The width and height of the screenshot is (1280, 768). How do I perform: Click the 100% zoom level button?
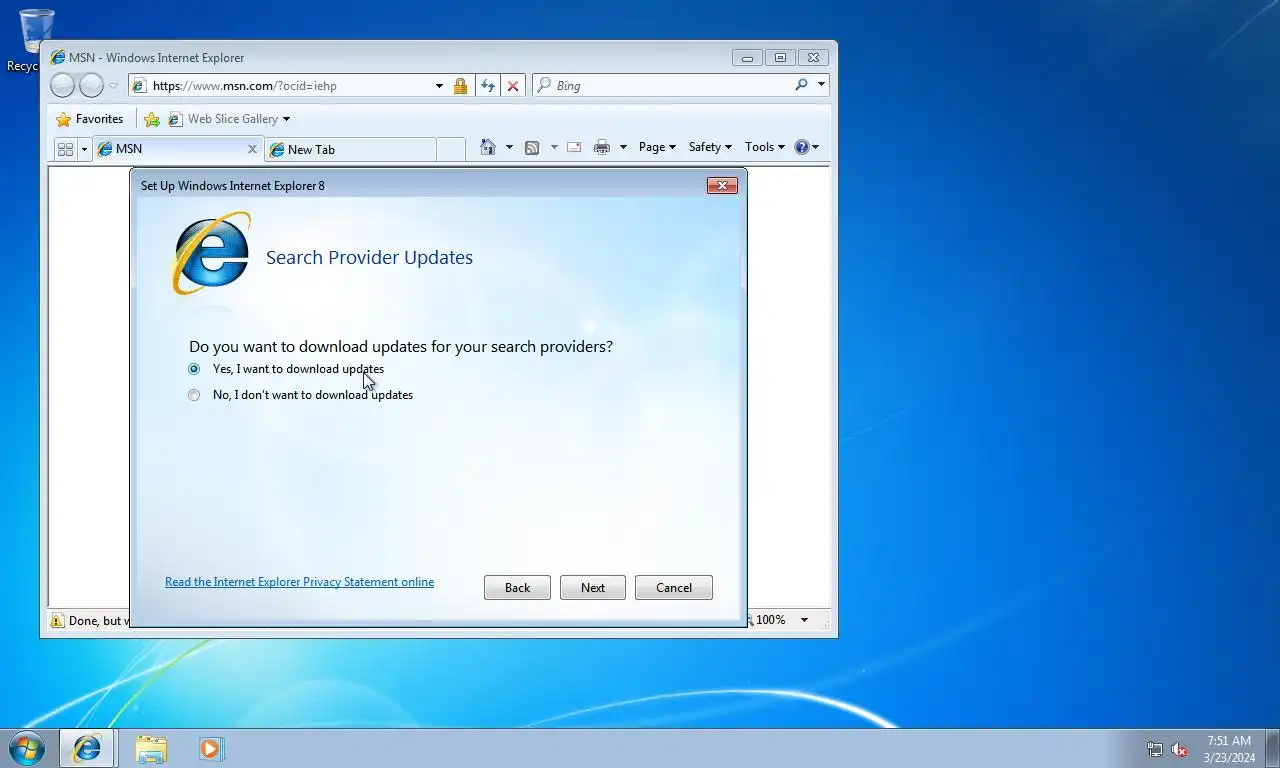pyautogui.click(x=770, y=620)
